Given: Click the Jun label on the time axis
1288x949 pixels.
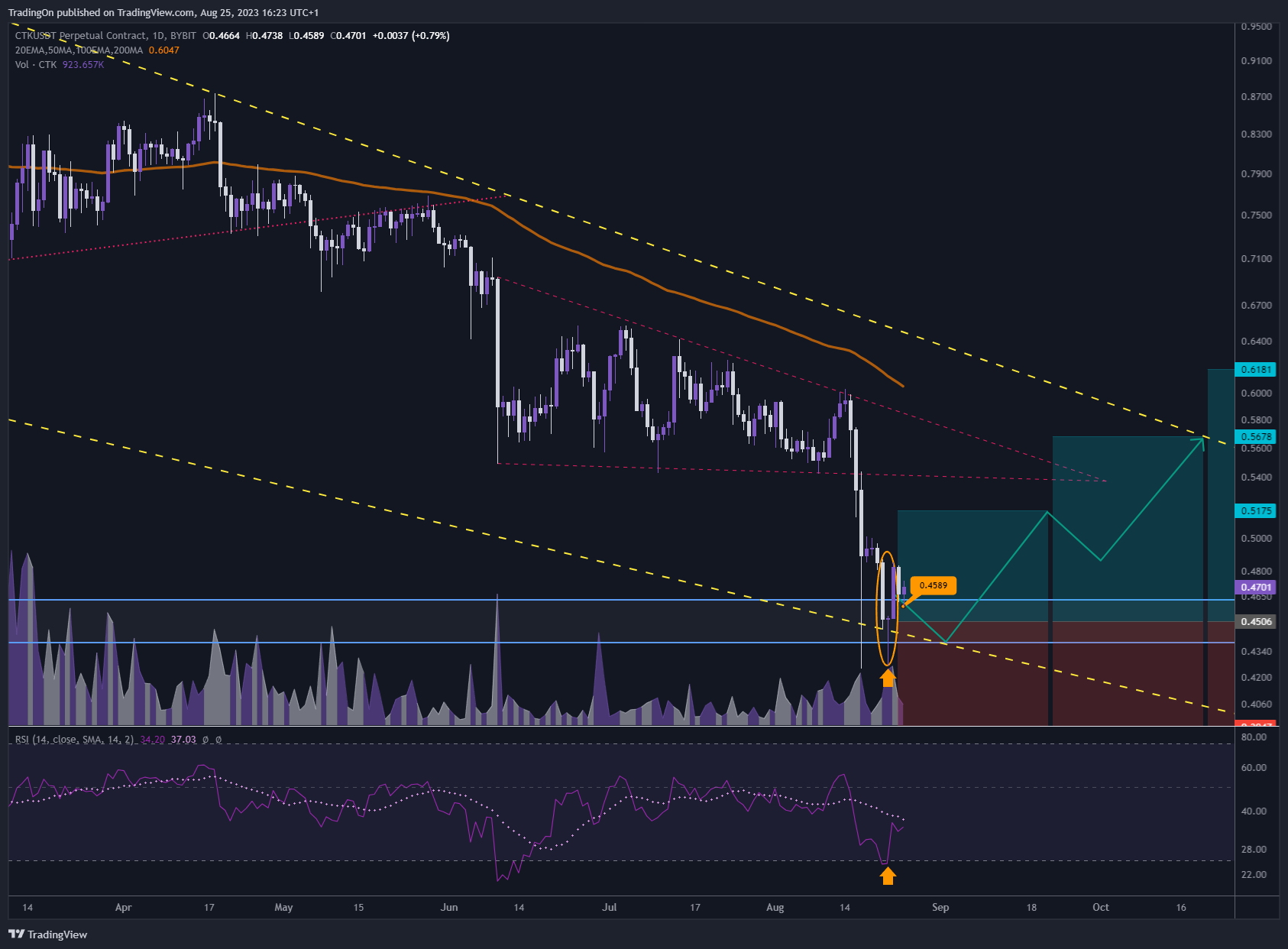Looking at the screenshot, I should (449, 908).
